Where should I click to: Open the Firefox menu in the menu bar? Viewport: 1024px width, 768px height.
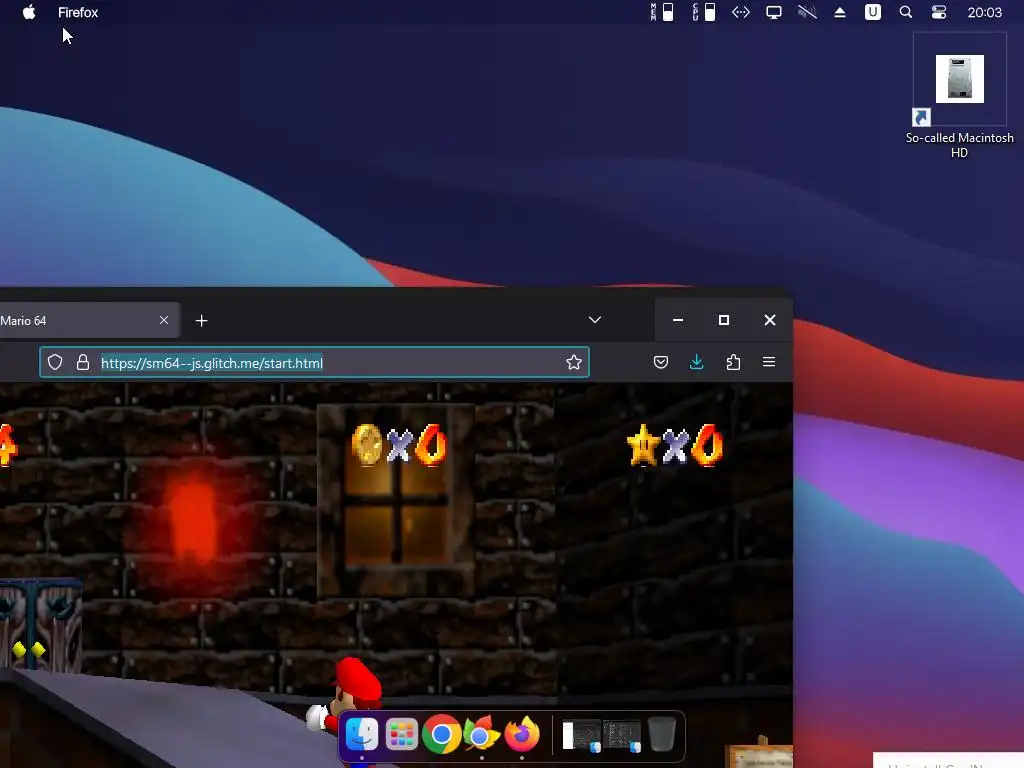click(x=78, y=12)
